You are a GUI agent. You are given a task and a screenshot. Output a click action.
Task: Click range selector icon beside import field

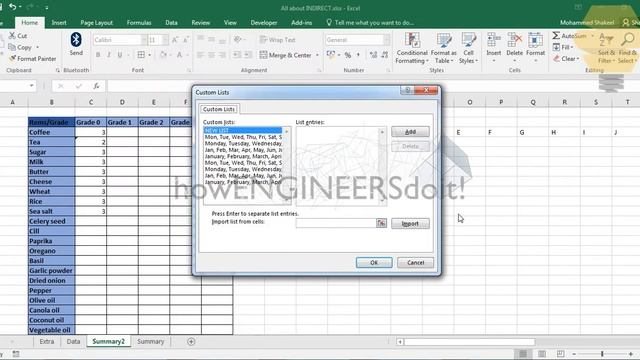381,223
